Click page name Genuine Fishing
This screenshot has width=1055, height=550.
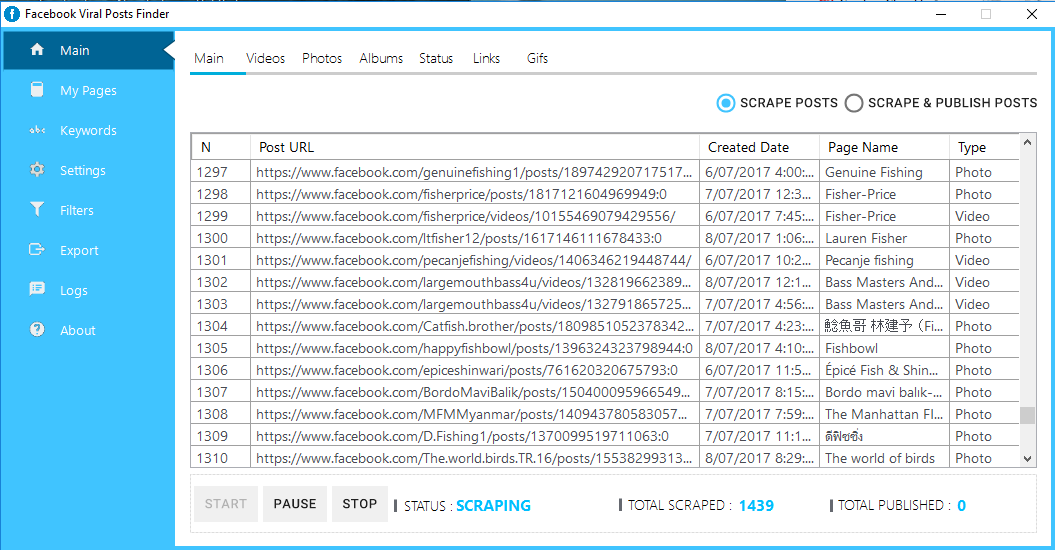(x=873, y=172)
